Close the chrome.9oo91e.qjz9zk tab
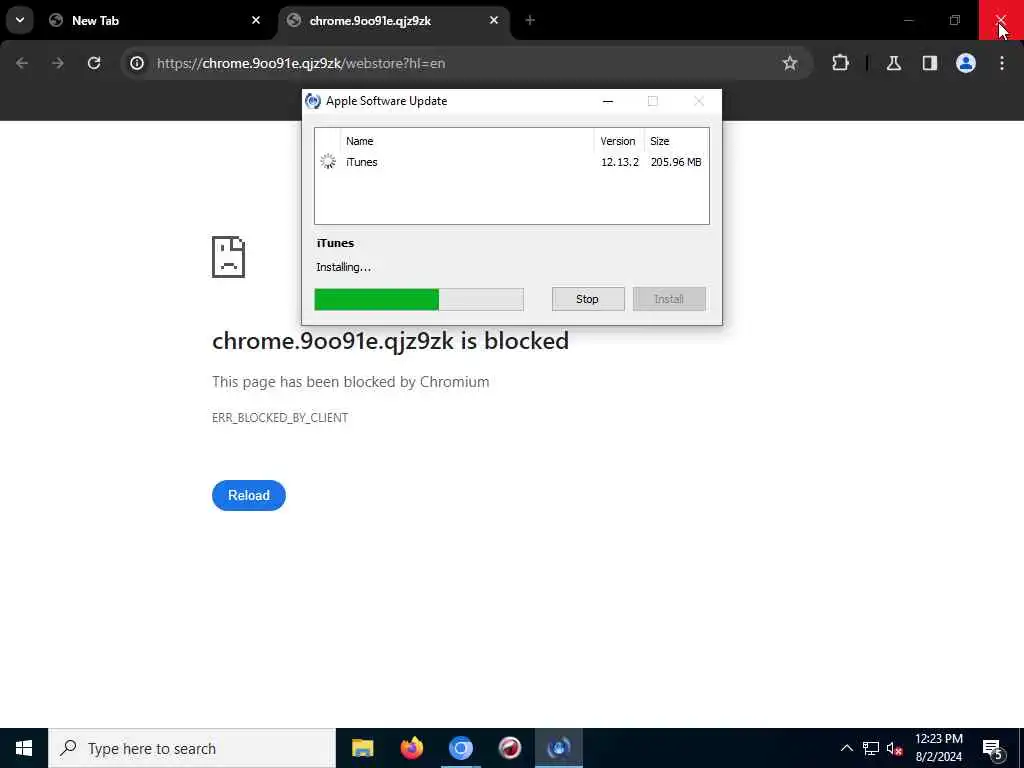 tap(494, 20)
